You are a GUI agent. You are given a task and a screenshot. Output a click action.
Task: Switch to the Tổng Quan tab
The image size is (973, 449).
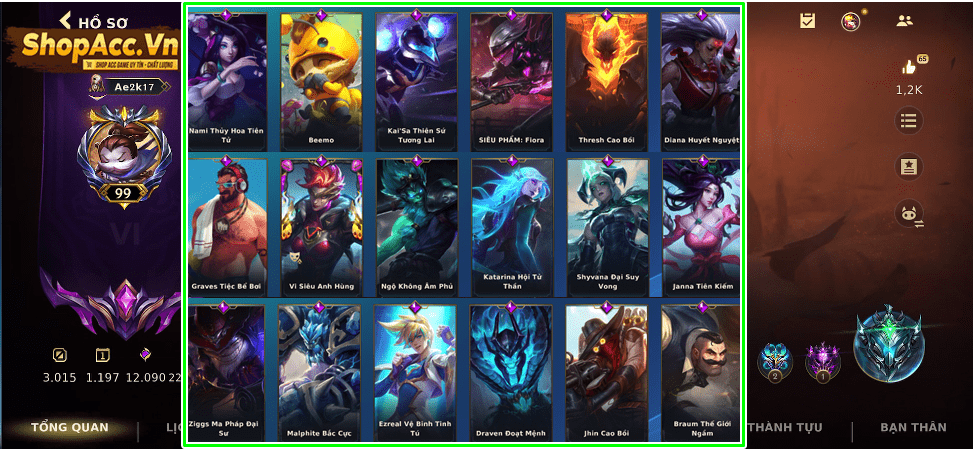point(70,427)
